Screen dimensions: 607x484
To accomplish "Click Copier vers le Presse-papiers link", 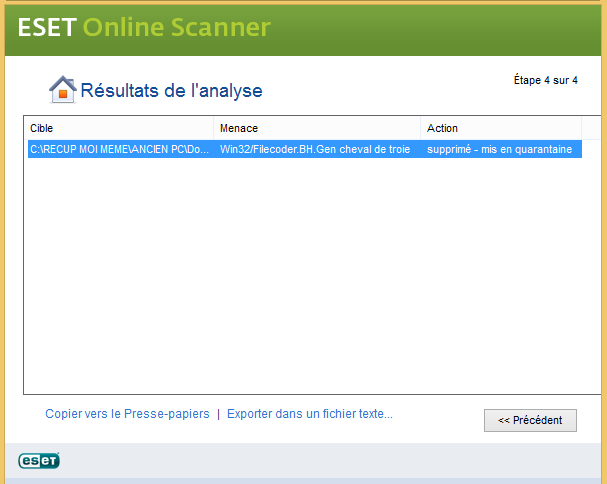I will [x=127, y=414].
